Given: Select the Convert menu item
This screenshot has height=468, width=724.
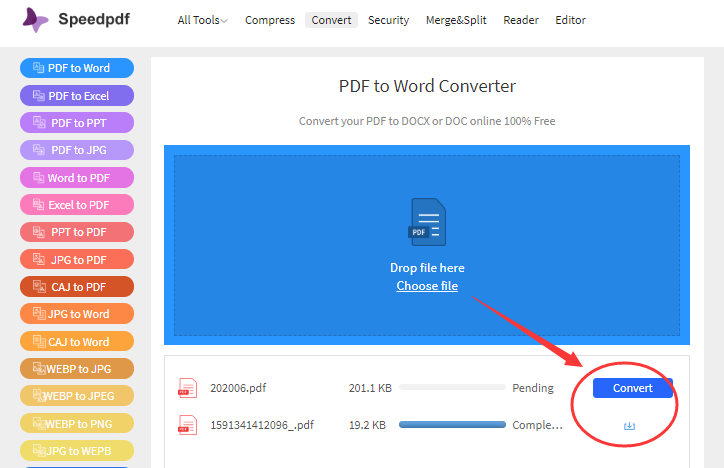Looking at the screenshot, I should [331, 20].
